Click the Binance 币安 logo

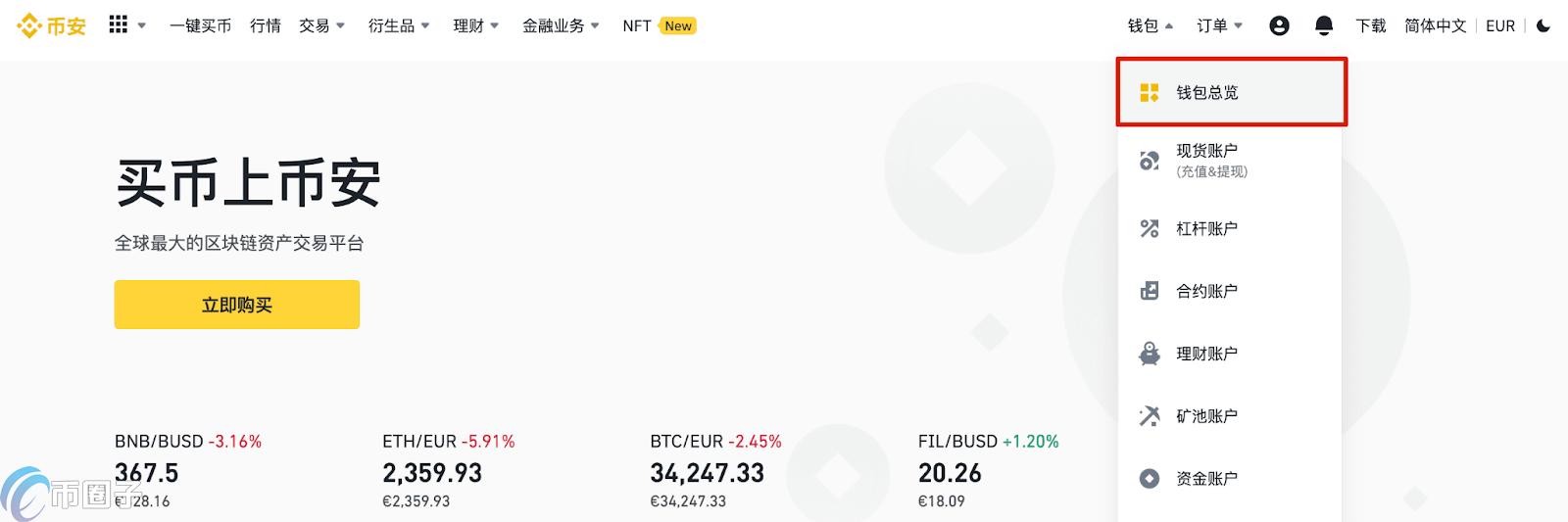coord(52,26)
